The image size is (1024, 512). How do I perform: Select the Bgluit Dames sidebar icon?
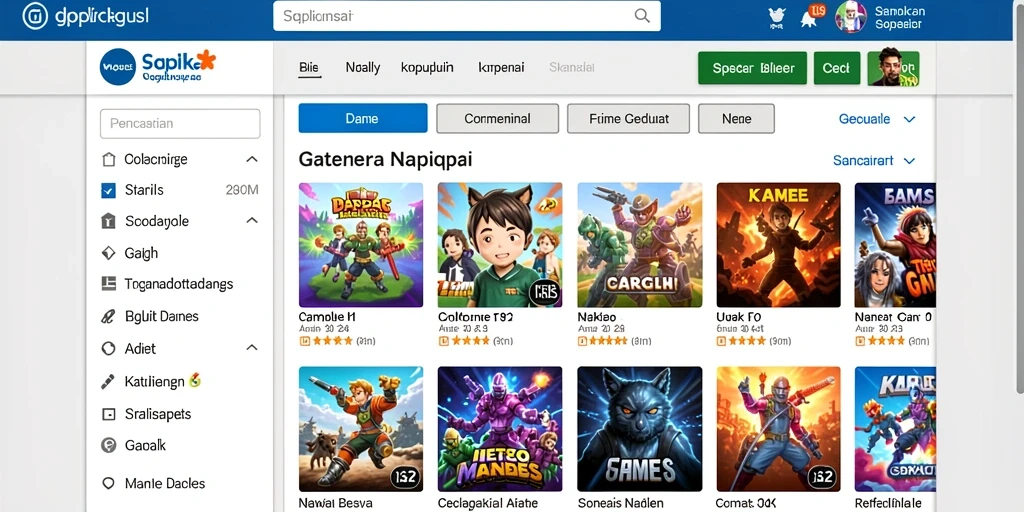(x=108, y=317)
